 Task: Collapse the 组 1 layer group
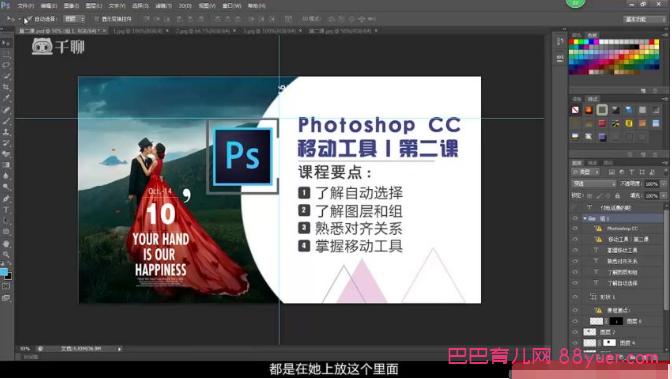(585, 218)
